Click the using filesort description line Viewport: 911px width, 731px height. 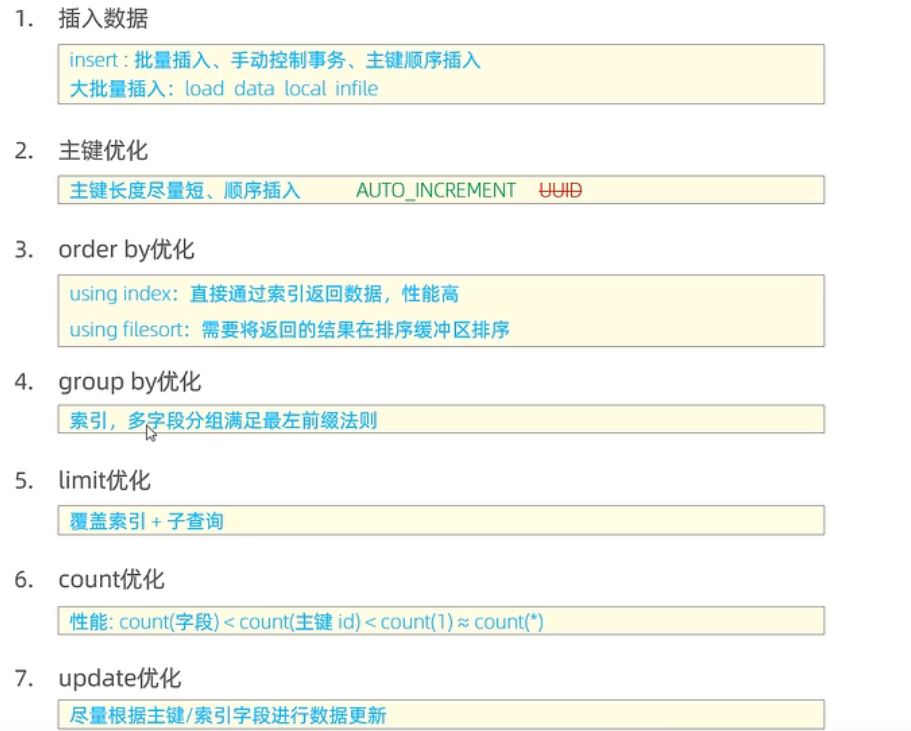click(x=289, y=329)
